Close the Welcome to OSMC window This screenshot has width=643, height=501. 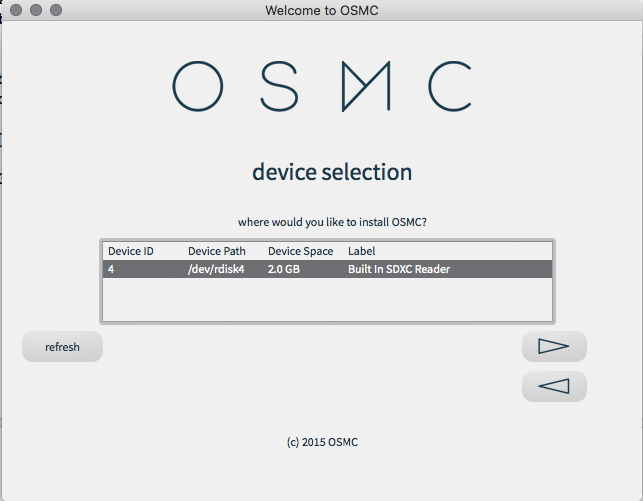click(16, 10)
